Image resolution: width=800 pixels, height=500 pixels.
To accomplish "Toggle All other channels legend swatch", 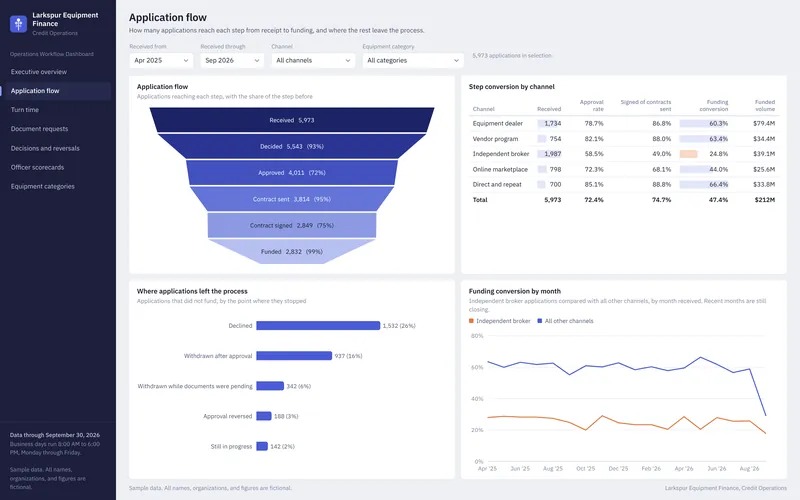I will click(x=540, y=321).
